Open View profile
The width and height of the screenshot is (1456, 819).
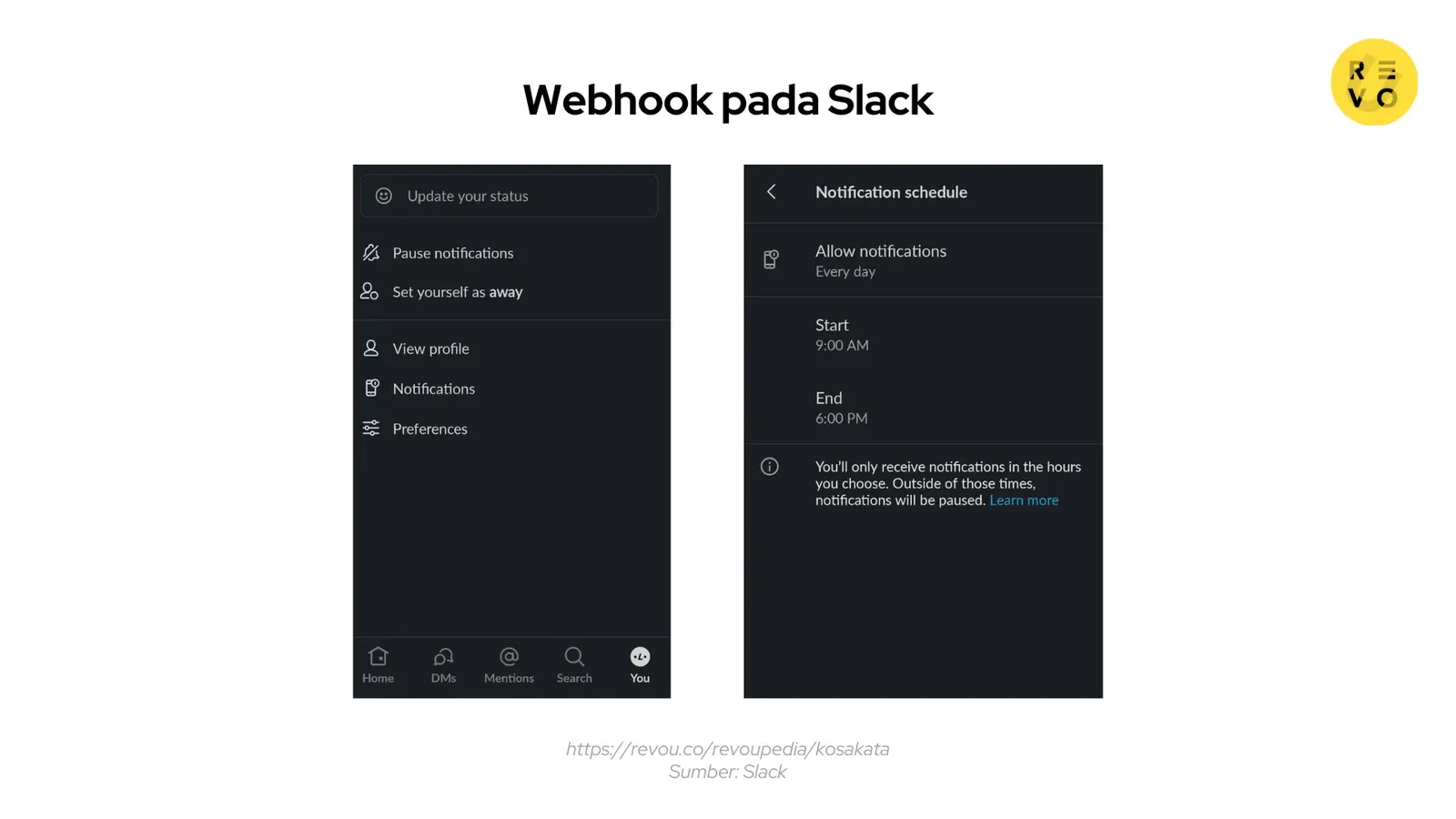pos(430,348)
